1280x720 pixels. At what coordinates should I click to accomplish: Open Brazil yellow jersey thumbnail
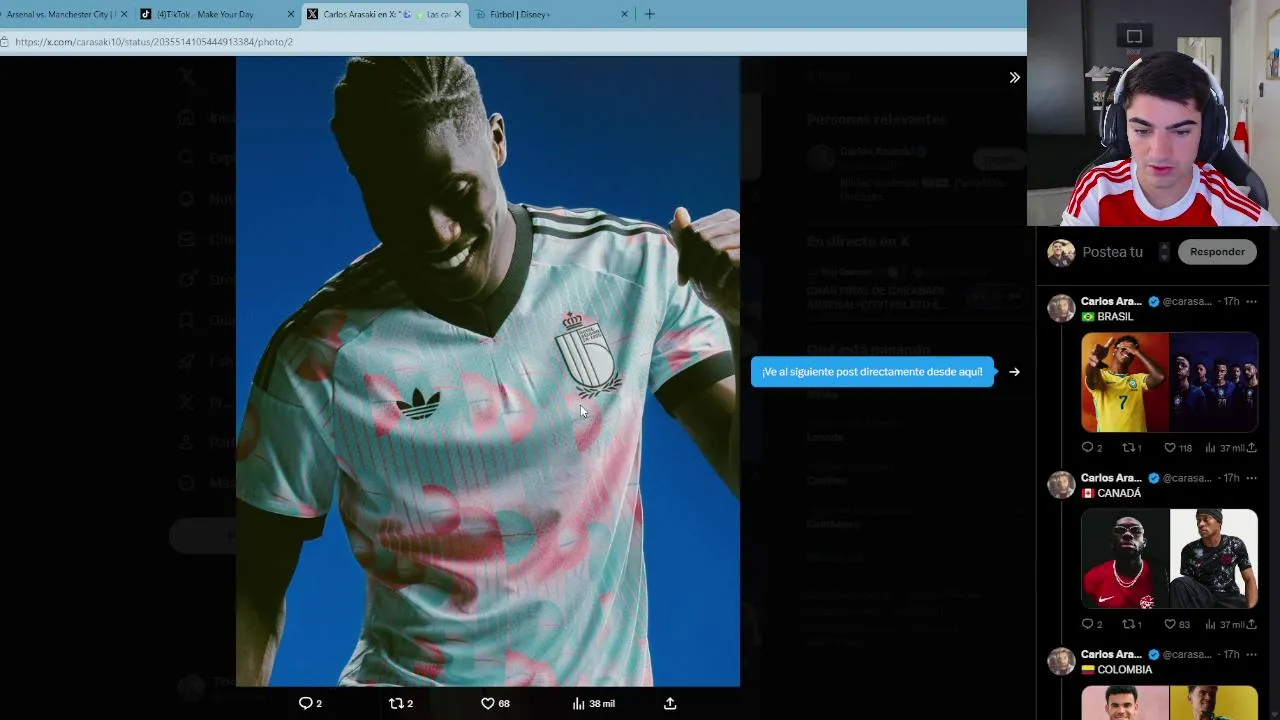(x=1125, y=382)
